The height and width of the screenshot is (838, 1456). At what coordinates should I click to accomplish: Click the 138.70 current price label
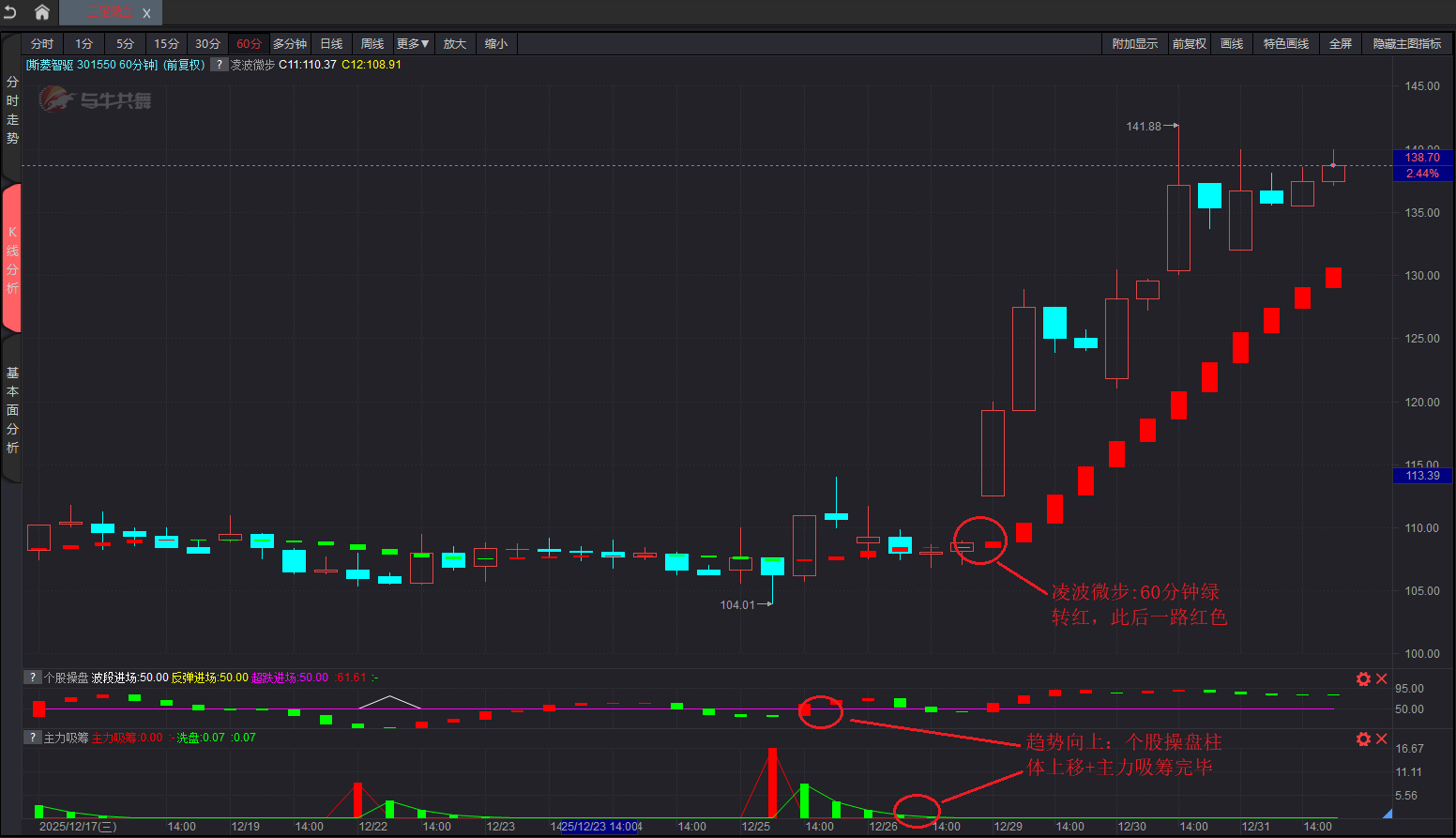(x=1422, y=158)
